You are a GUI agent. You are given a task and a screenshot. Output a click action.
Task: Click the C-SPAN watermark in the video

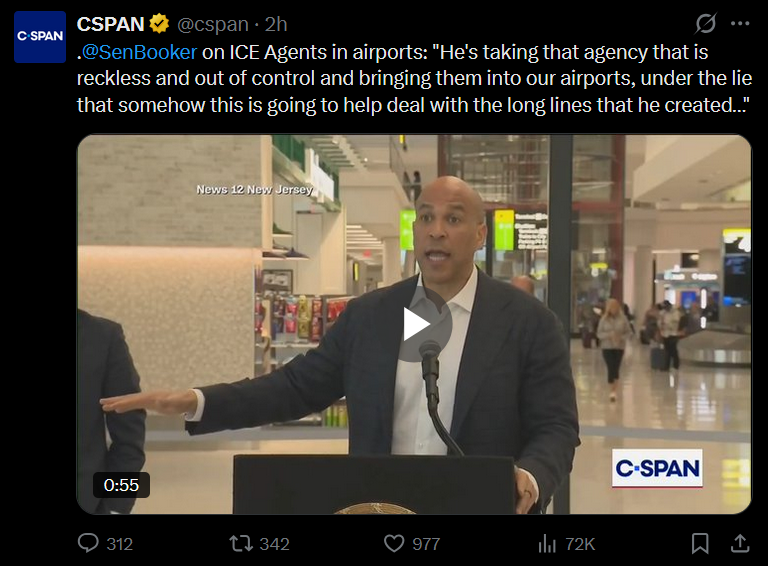click(657, 469)
